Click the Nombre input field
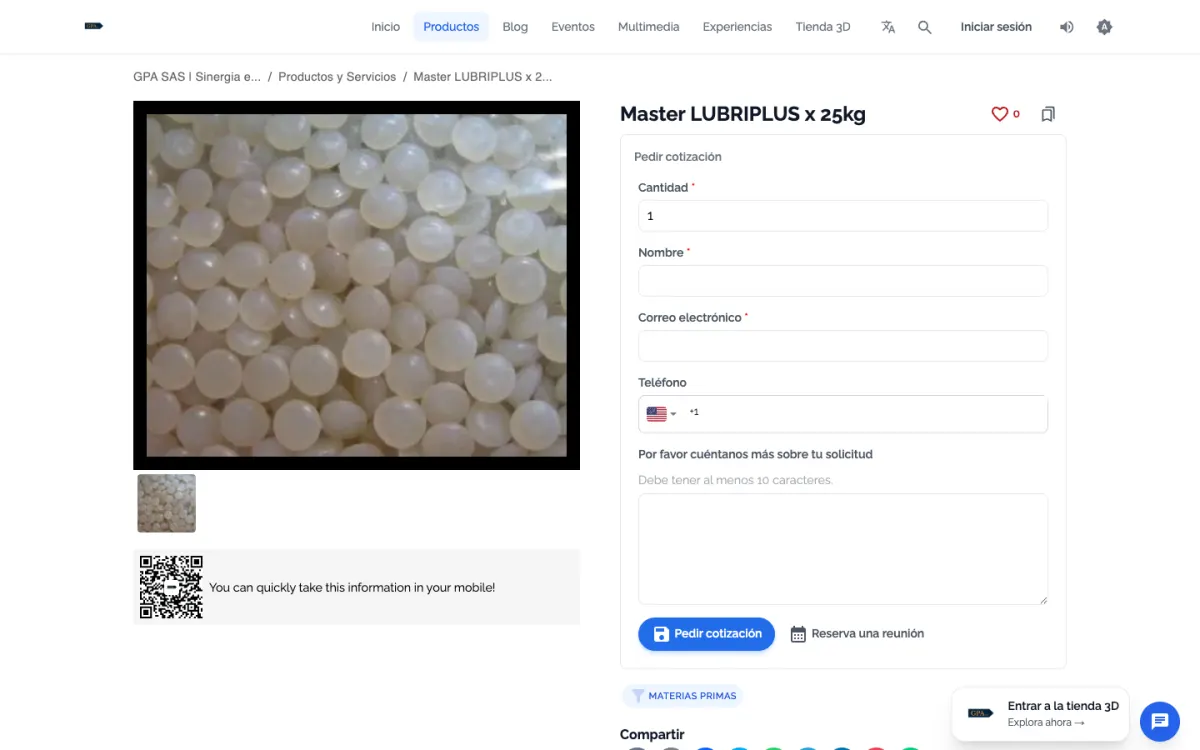This screenshot has width=1200, height=750. point(843,281)
